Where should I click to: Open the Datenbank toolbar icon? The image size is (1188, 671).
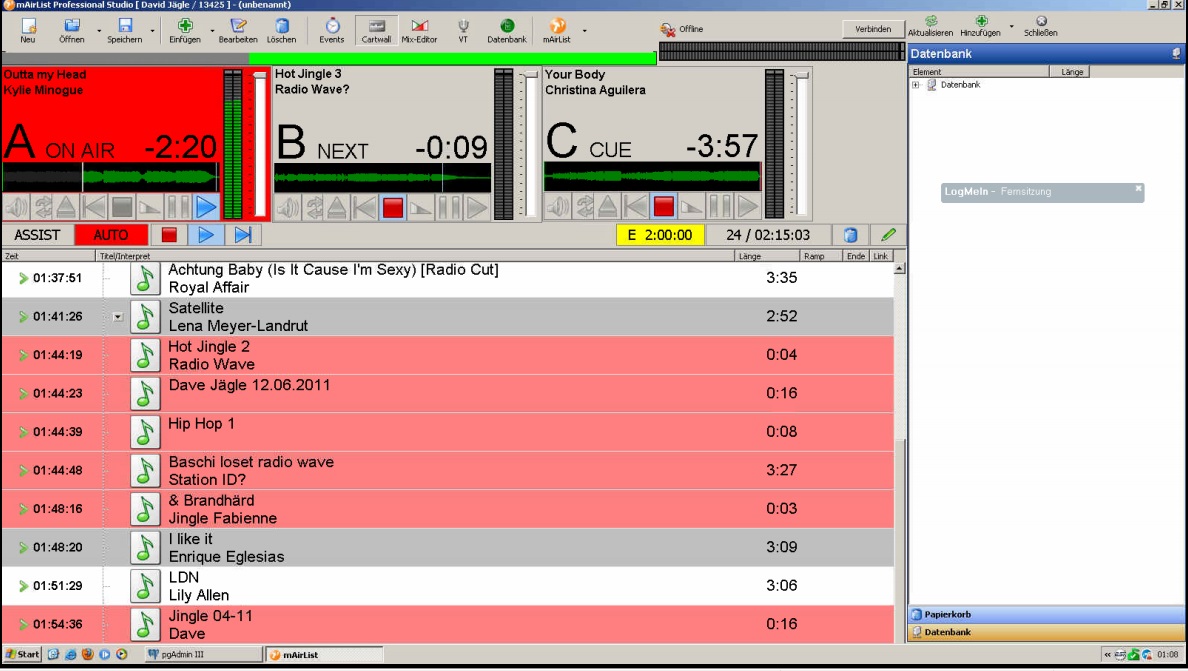click(506, 30)
